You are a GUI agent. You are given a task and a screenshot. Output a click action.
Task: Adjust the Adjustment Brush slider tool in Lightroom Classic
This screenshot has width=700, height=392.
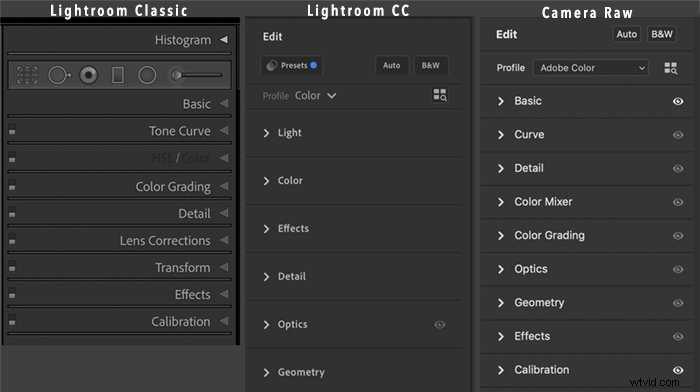coord(196,75)
